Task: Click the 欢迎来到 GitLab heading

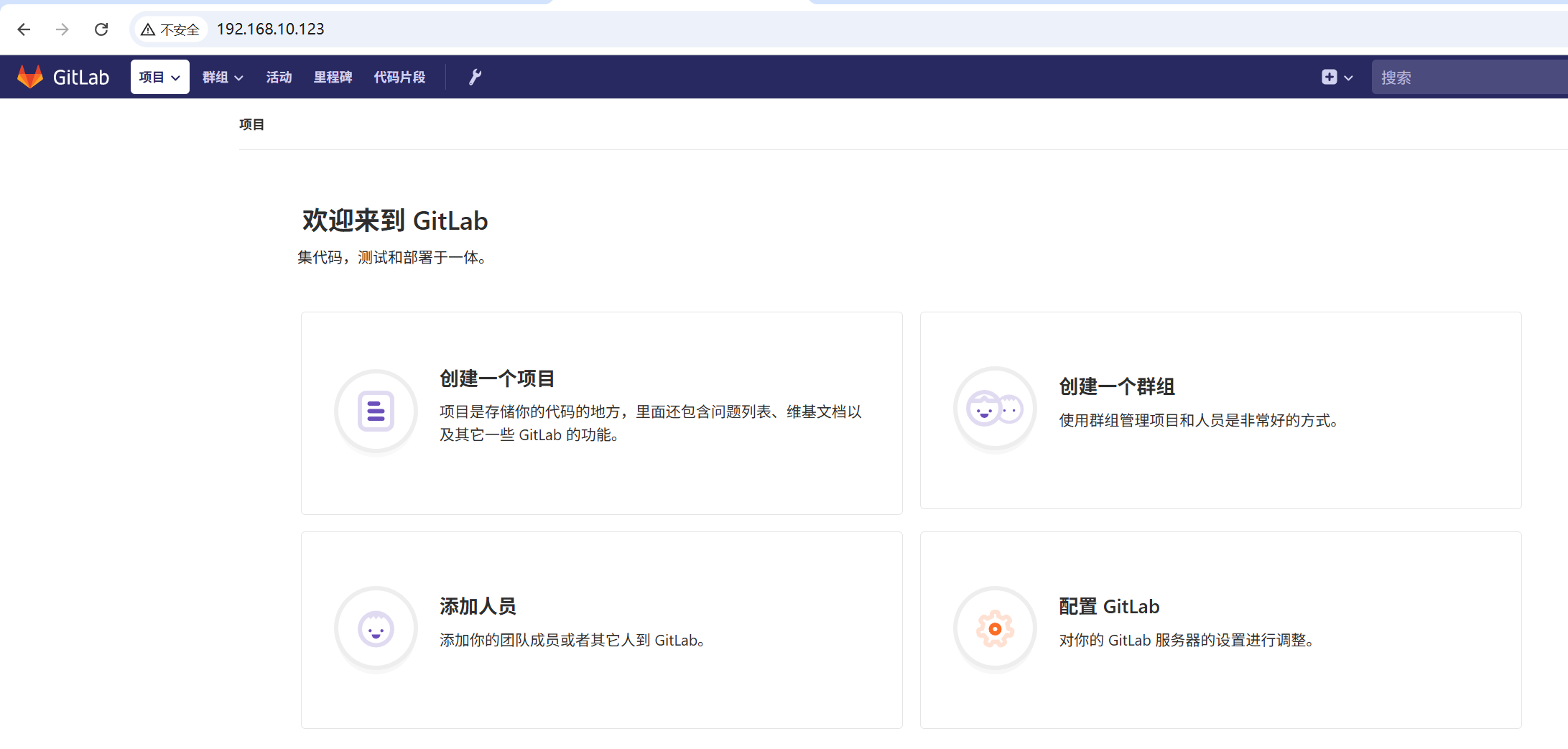Action: (x=394, y=220)
